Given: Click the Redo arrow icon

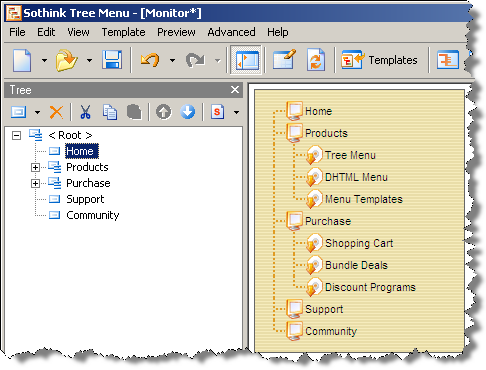Looking at the screenshot, I should (x=195, y=60).
